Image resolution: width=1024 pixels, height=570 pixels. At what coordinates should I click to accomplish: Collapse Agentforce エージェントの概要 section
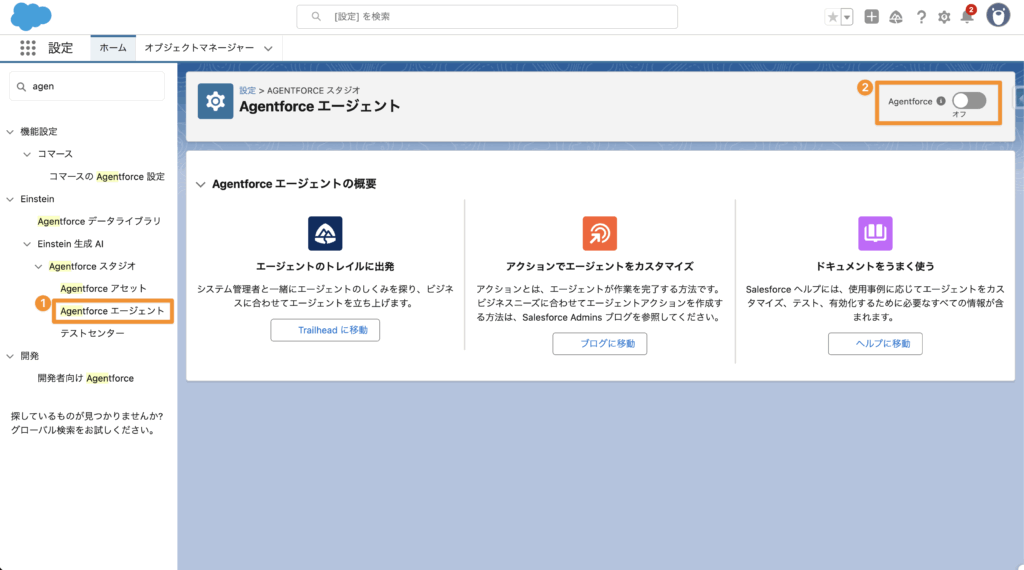[x=200, y=185]
